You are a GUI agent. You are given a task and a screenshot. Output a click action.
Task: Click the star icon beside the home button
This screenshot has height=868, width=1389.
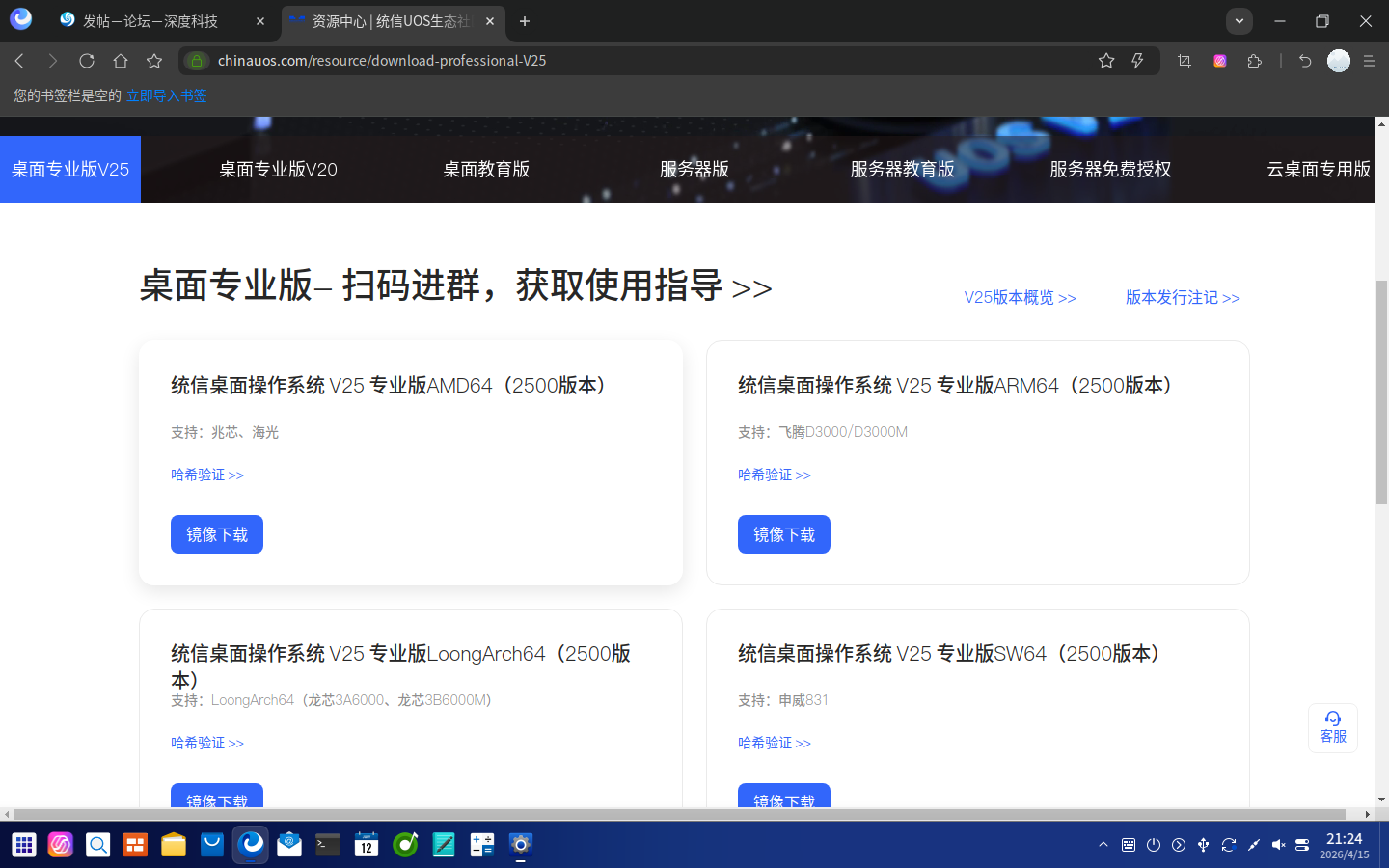[154, 61]
